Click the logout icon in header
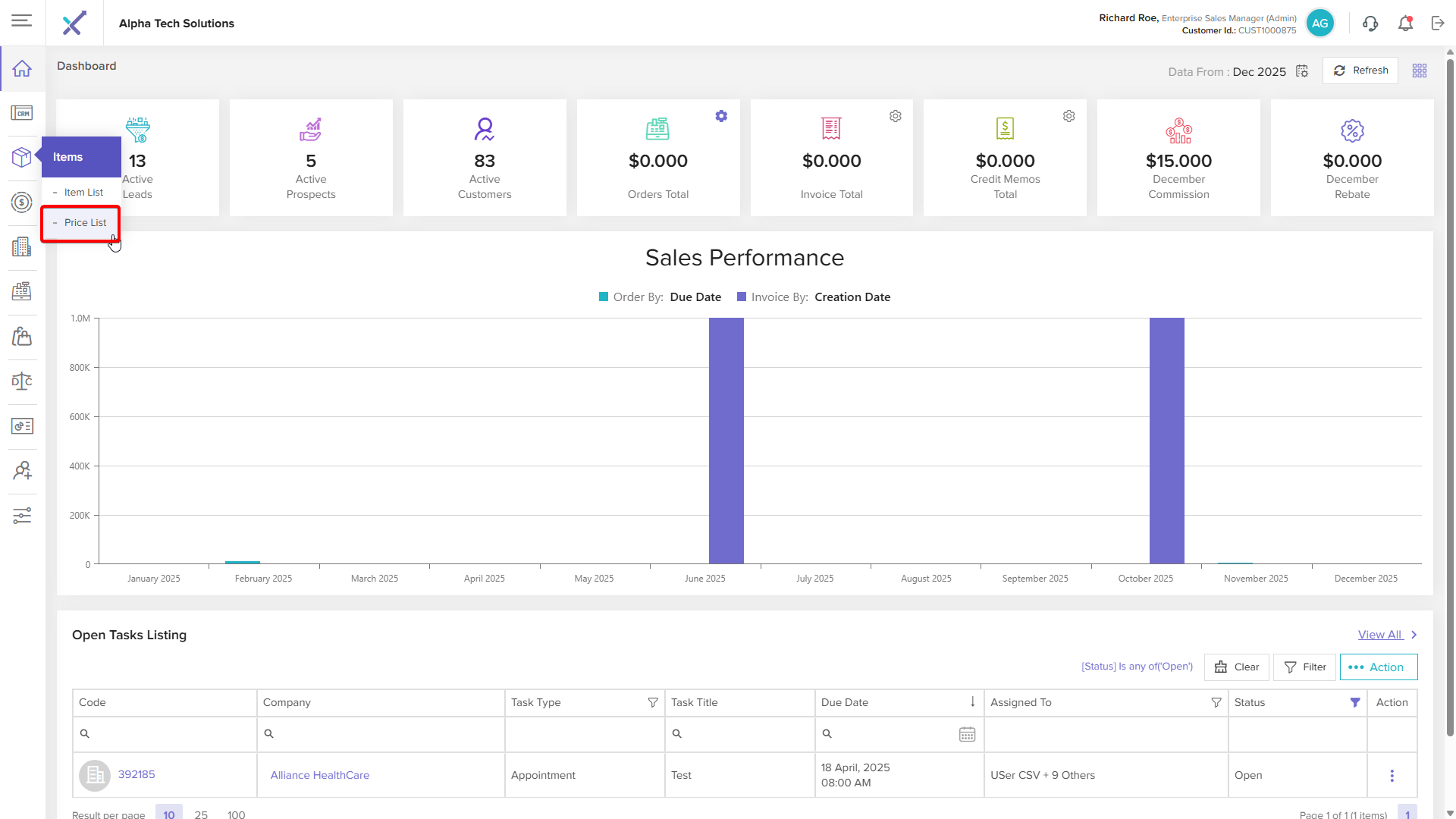Viewport: 1456px width, 819px height. coord(1438,24)
